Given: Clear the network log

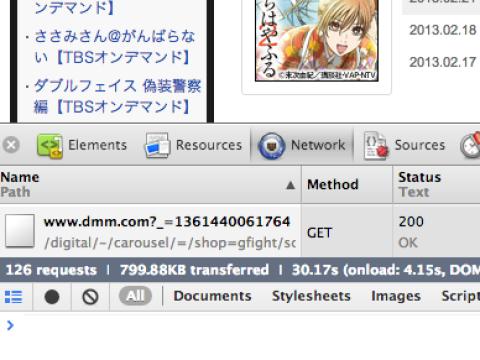Looking at the screenshot, I should pos(90,297).
